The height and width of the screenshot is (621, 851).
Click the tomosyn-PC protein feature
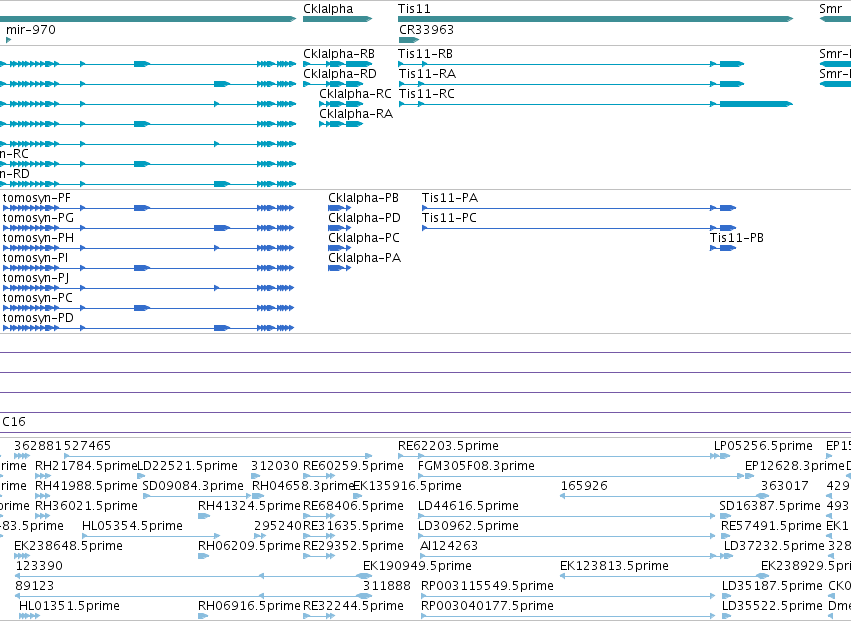[148, 308]
